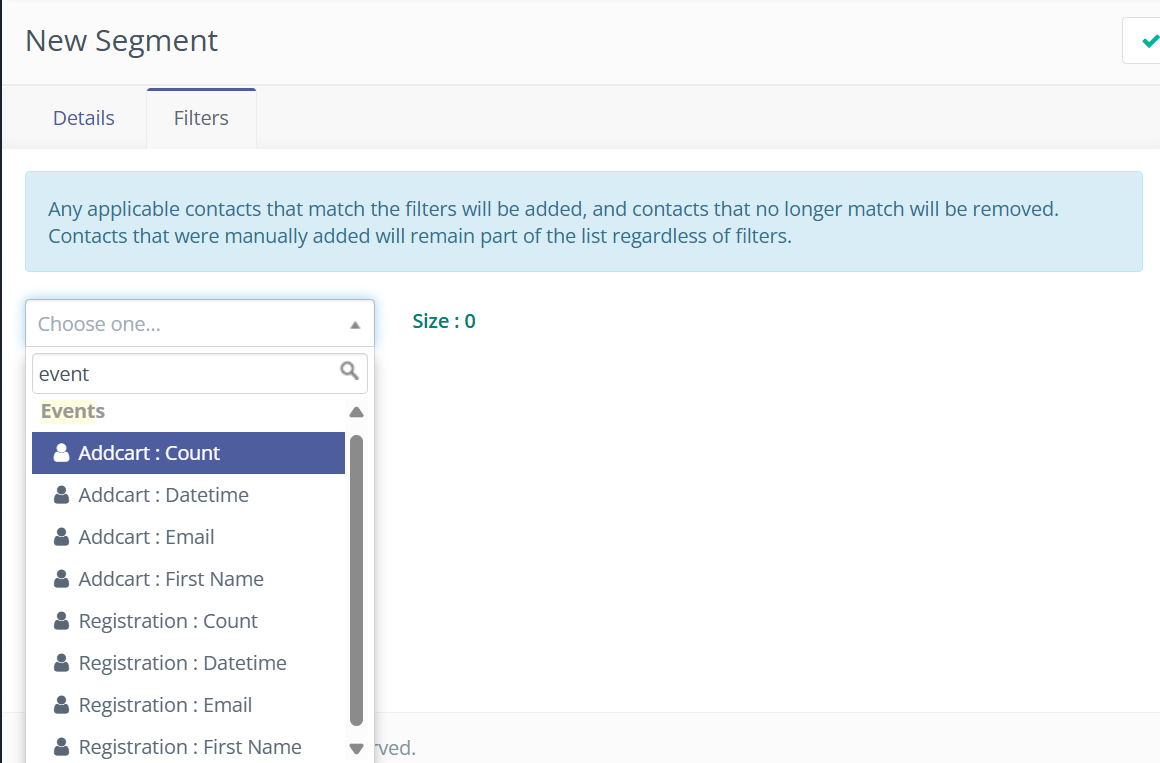Click the green checkmark save button

coord(1148,41)
